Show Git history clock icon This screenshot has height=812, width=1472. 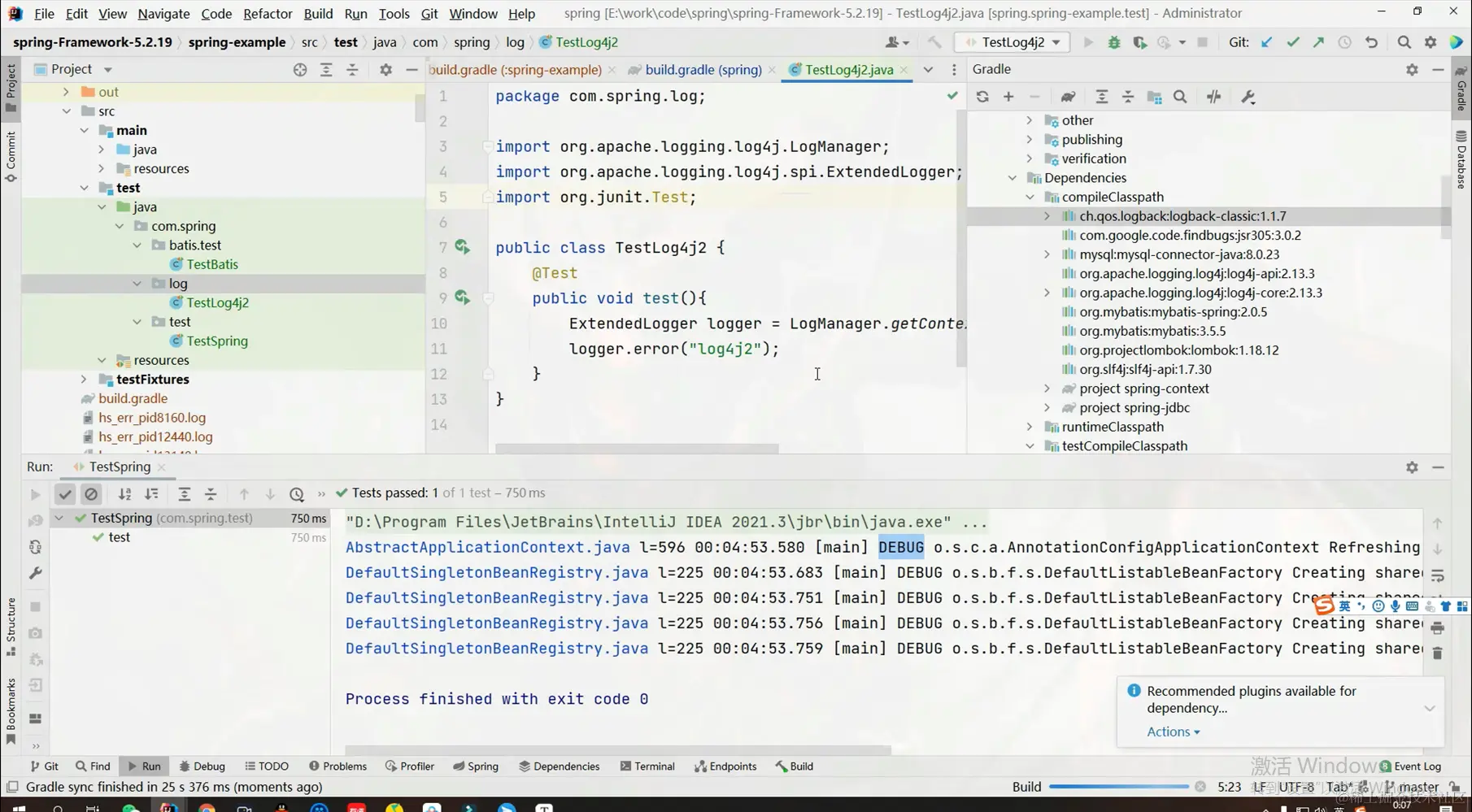[1344, 42]
